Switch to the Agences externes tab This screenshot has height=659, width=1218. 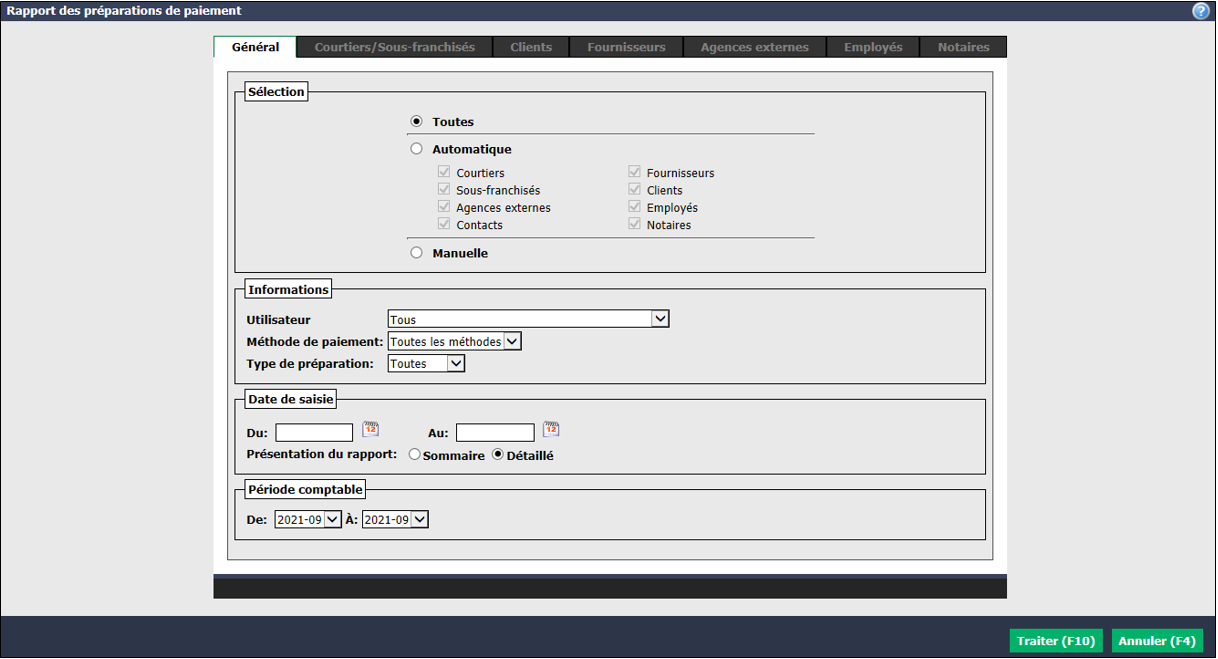coord(755,47)
